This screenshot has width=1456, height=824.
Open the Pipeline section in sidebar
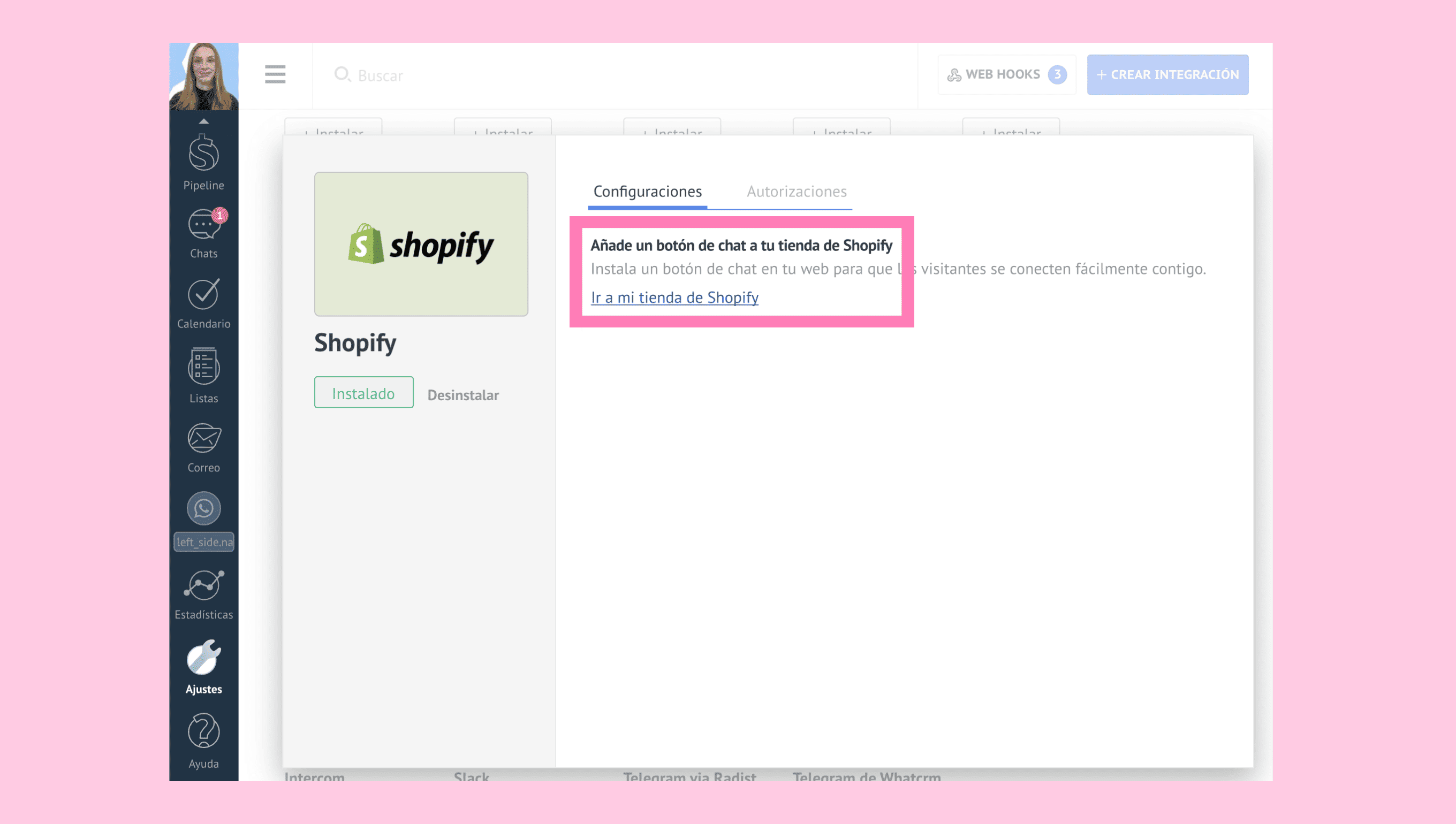coord(204,163)
